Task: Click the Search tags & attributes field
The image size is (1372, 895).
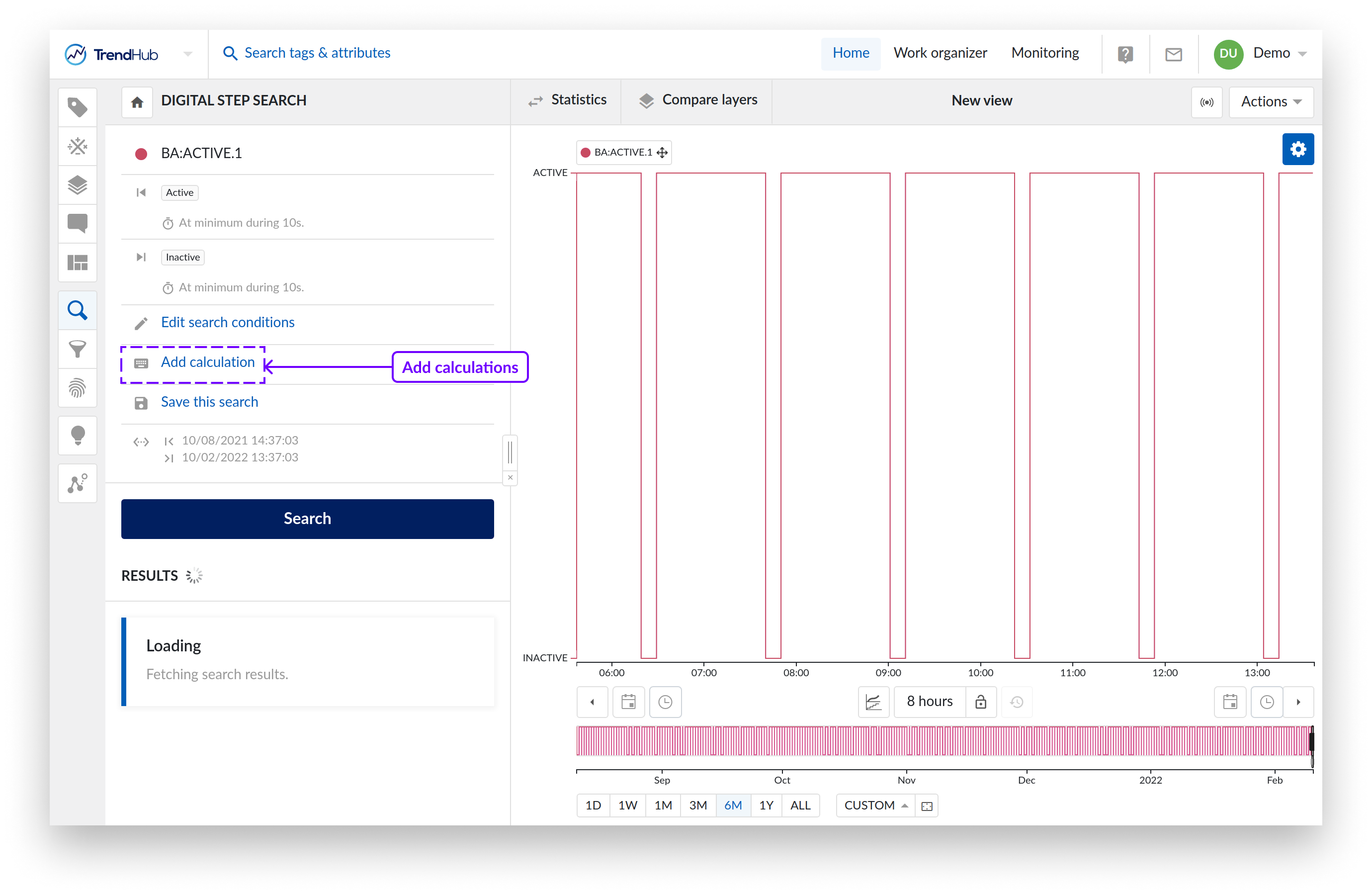Action: [317, 53]
